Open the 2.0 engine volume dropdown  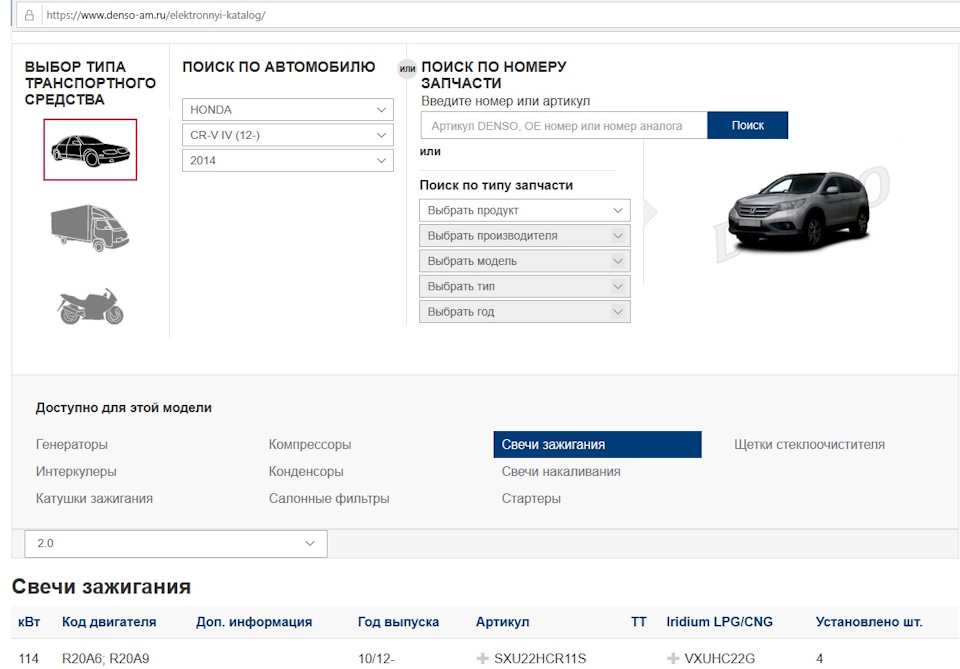point(176,544)
